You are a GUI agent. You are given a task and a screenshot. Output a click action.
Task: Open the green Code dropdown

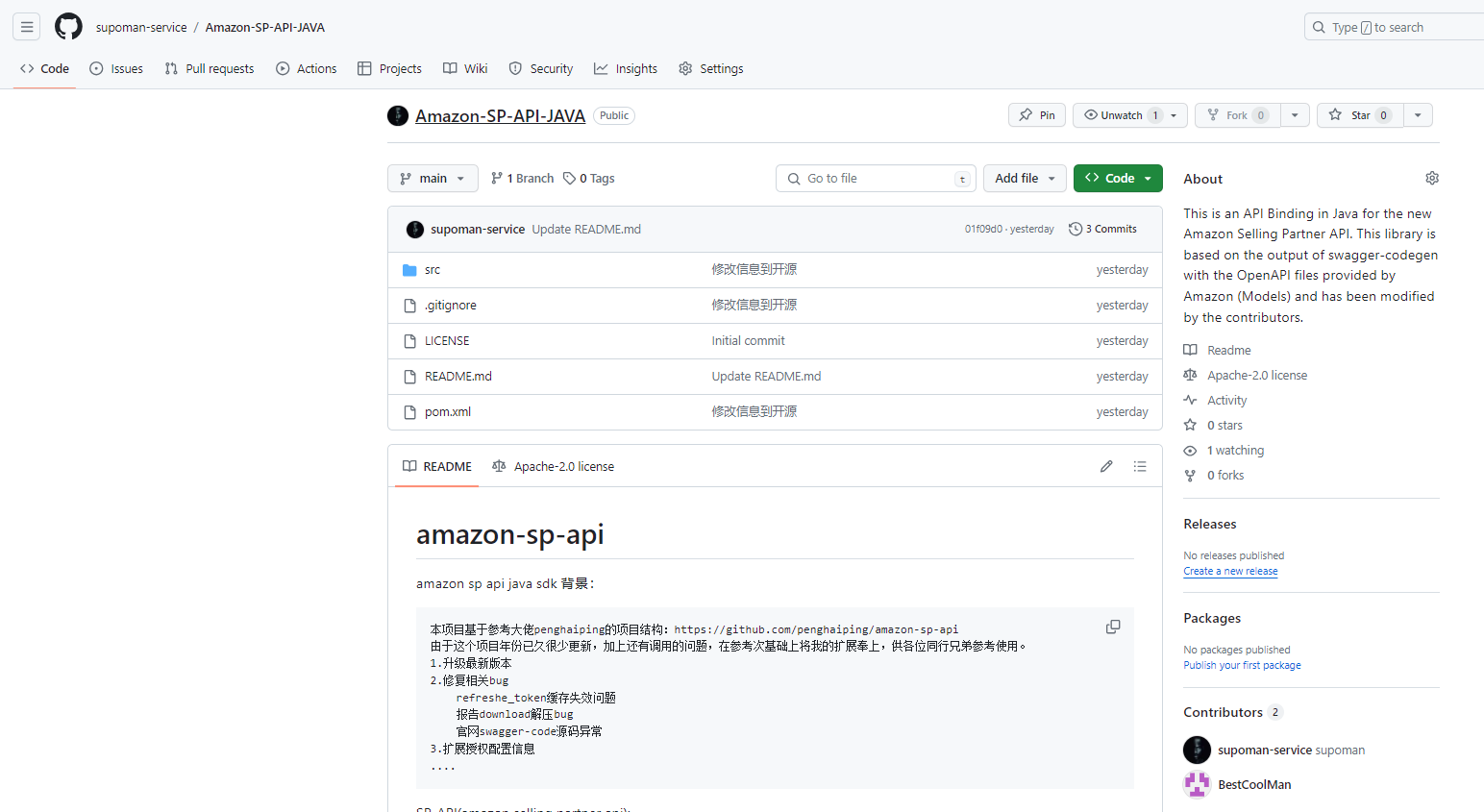pyautogui.click(x=1118, y=179)
